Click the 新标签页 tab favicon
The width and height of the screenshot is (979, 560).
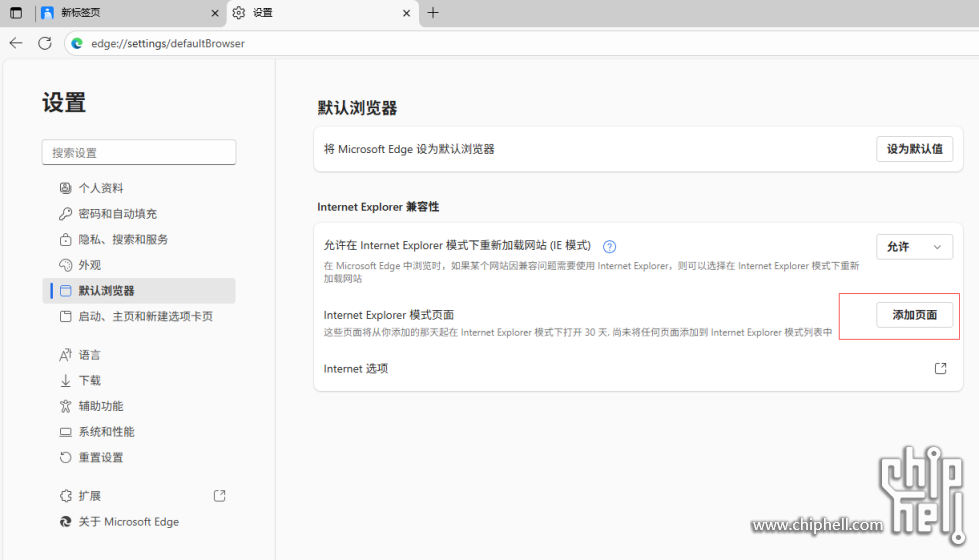47,12
